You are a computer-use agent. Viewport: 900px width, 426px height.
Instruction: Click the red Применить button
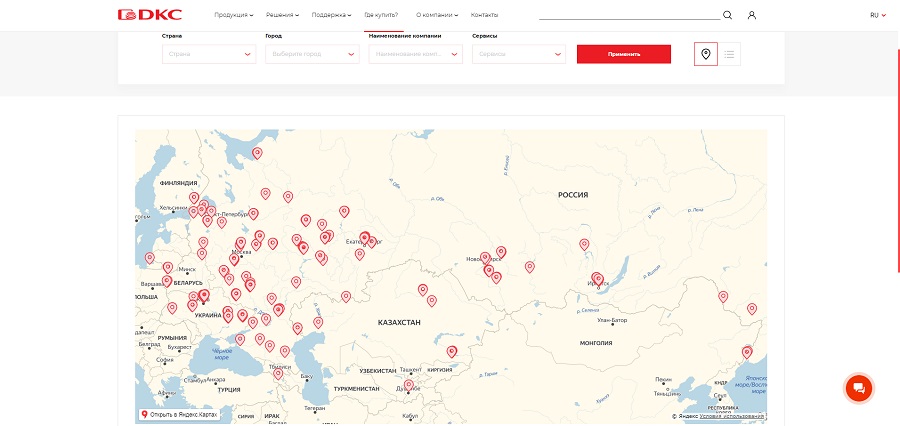(x=624, y=54)
